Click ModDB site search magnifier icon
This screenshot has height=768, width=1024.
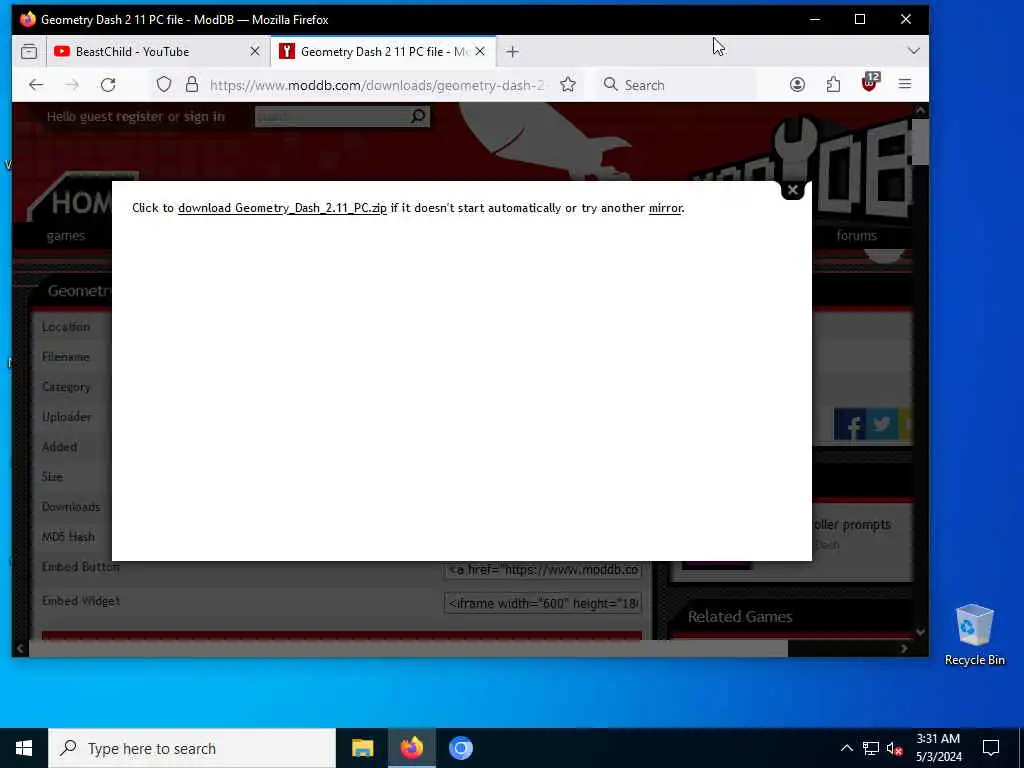(x=419, y=116)
